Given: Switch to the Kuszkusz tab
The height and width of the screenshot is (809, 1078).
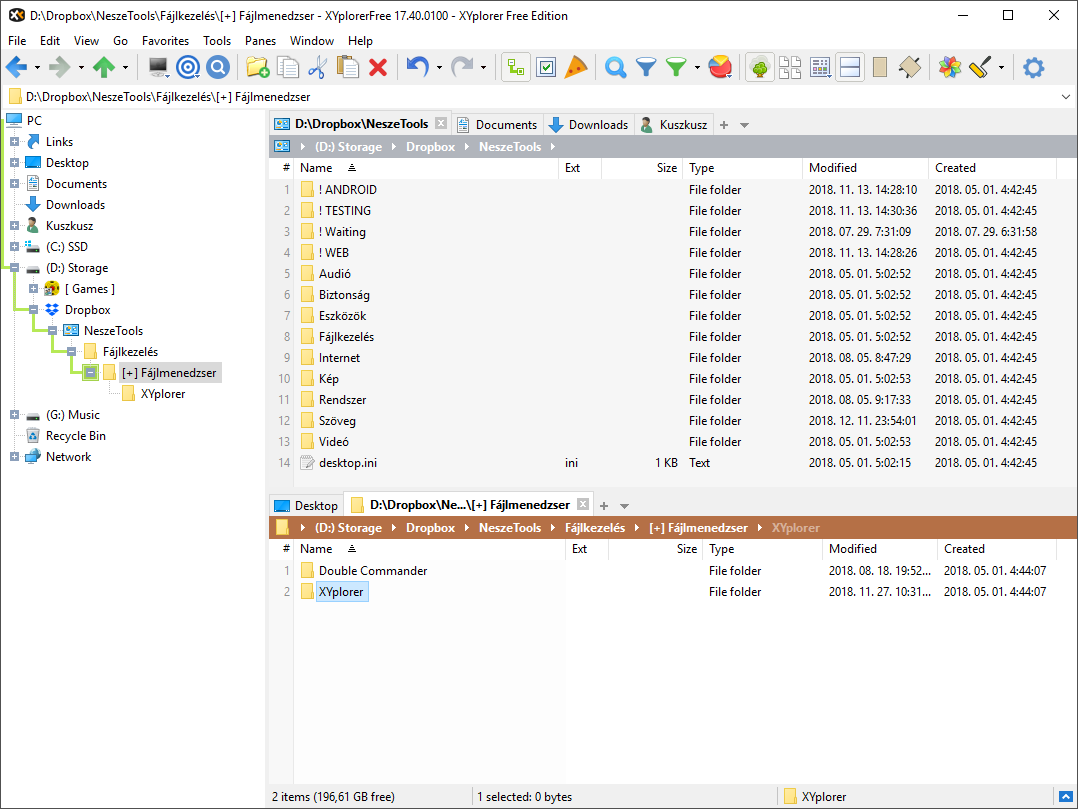Looking at the screenshot, I should (674, 124).
